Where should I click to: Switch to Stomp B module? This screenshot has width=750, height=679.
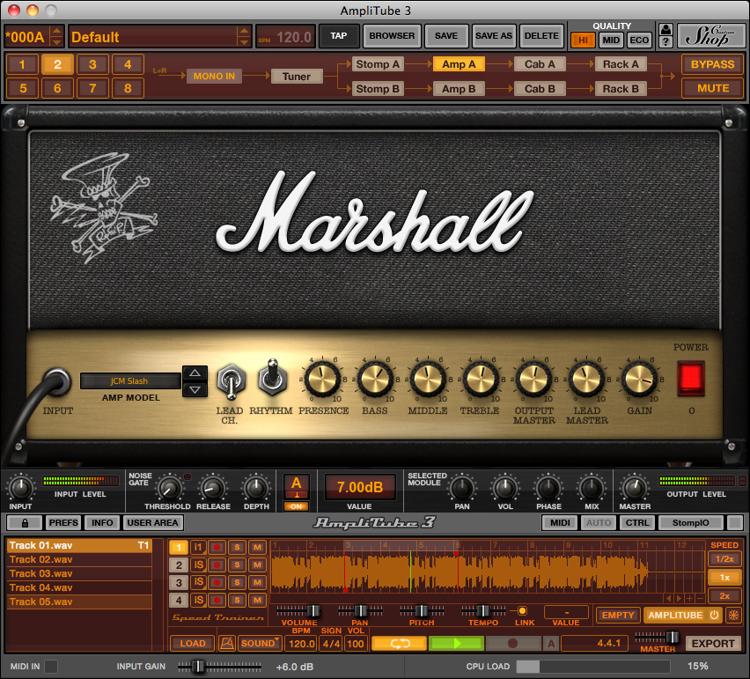tap(378, 88)
